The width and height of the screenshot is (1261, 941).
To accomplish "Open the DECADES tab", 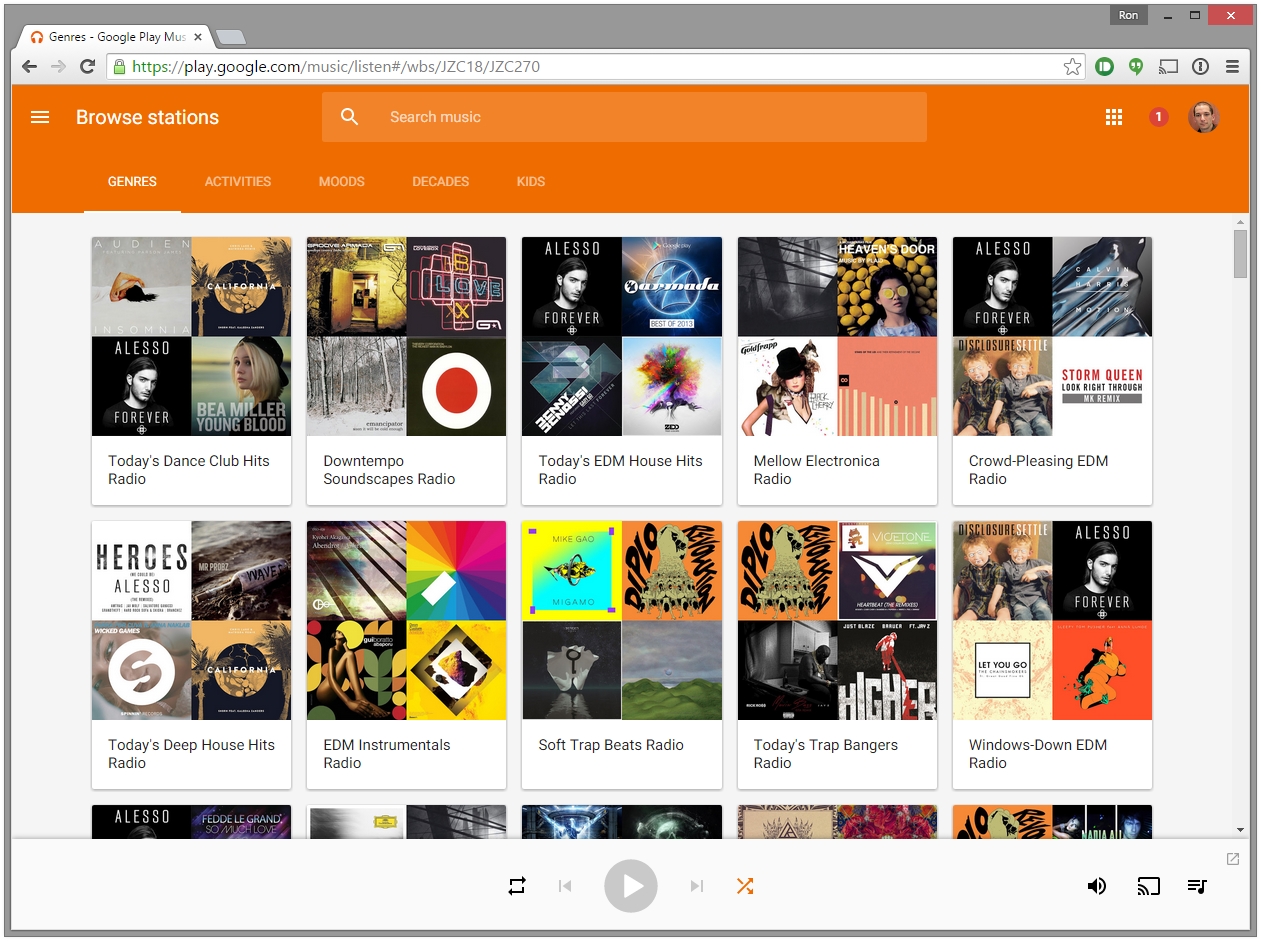I will click(440, 181).
